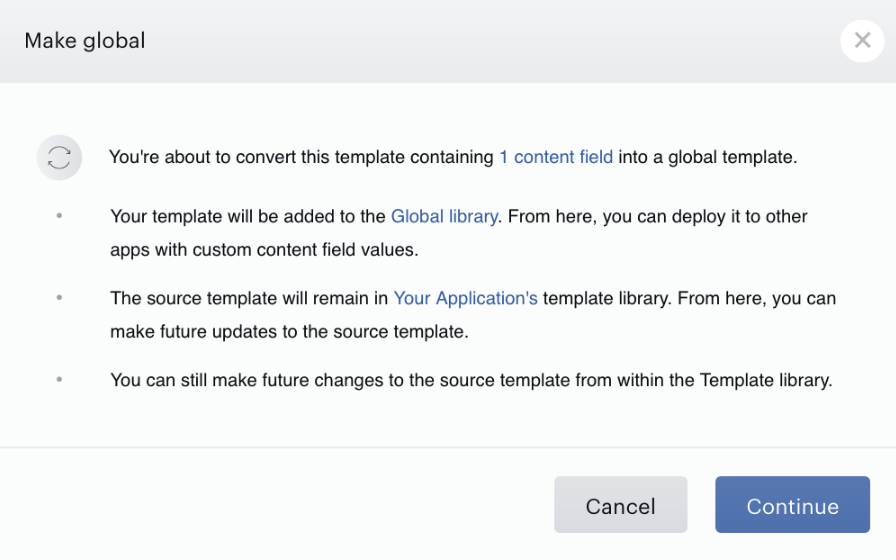Click the line "make future updates to the source template."
This screenshot has width=896, height=560.
point(289,331)
